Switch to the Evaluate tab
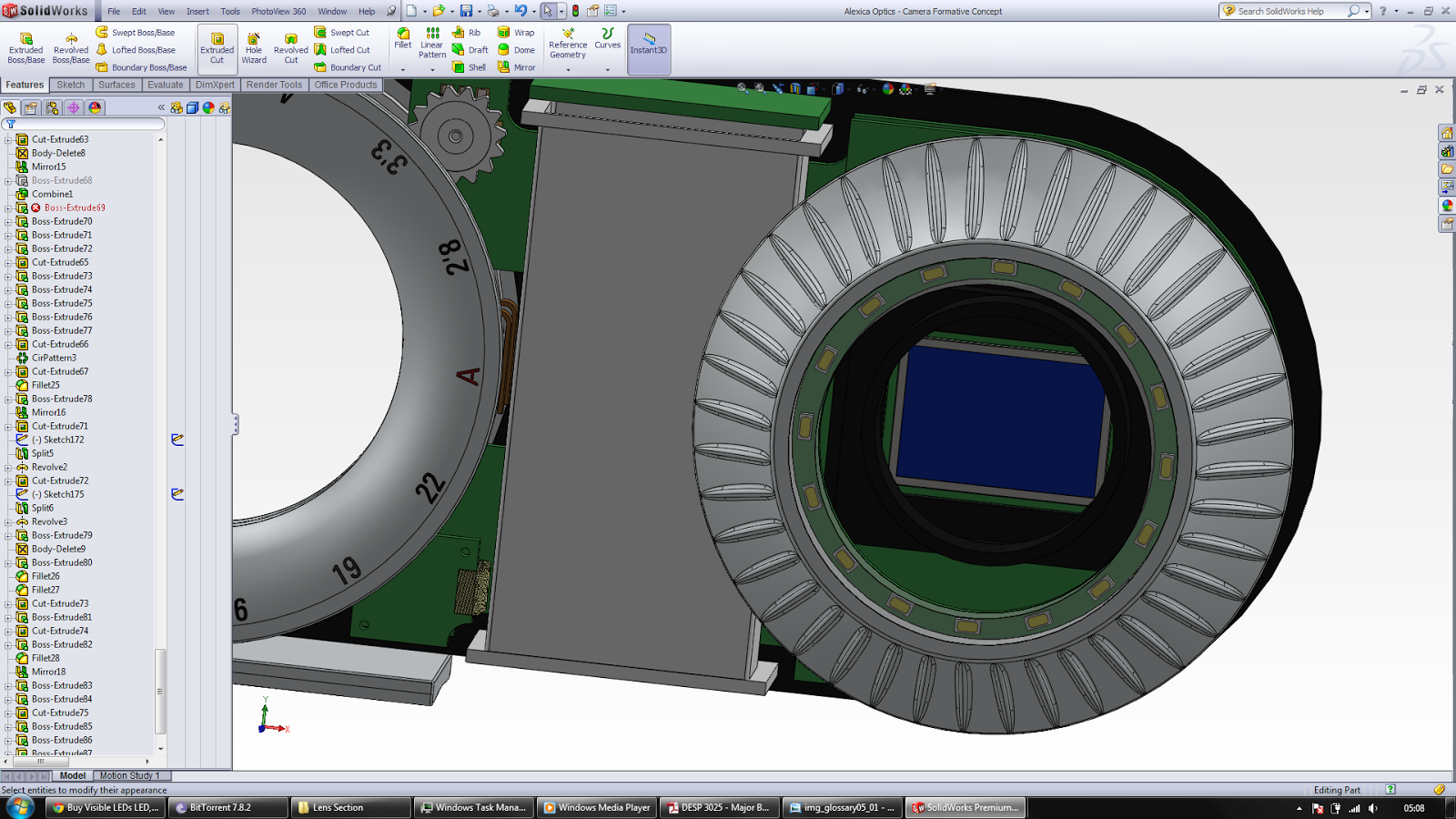Image resolution: width=1456 pixels, height=819 pixels. tap(165, 85)
